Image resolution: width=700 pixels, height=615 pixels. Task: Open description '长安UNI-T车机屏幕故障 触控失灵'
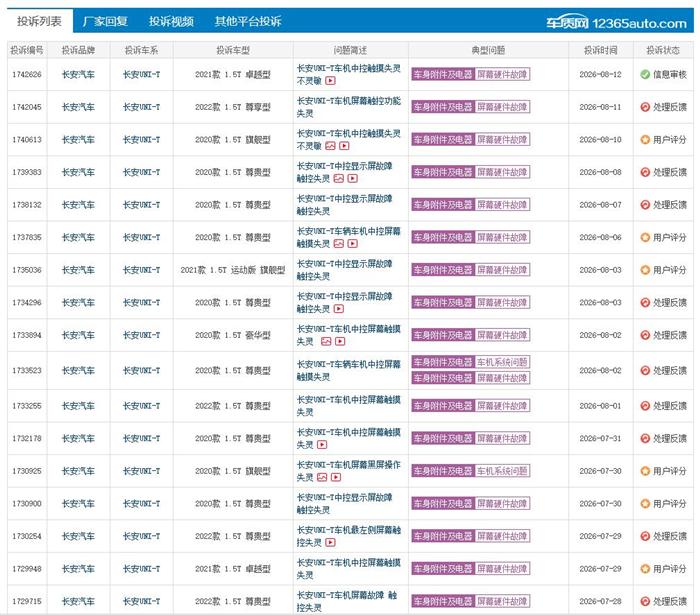(x=347, y=601)
